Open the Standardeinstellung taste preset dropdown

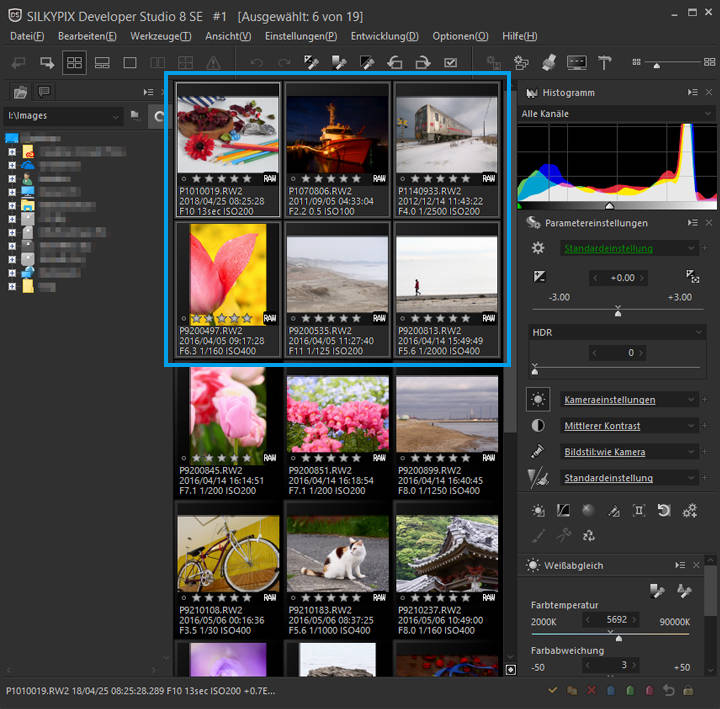[629, 248]
